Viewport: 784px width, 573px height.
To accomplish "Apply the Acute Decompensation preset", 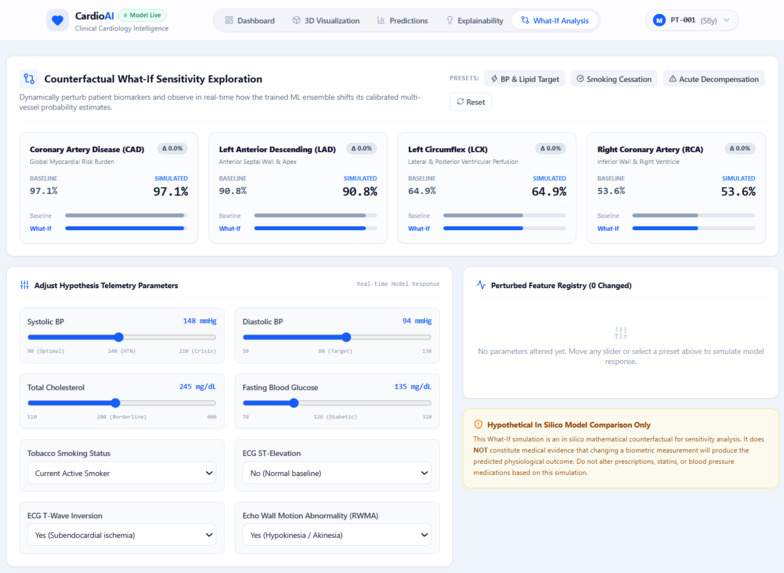I will (714, 79).
